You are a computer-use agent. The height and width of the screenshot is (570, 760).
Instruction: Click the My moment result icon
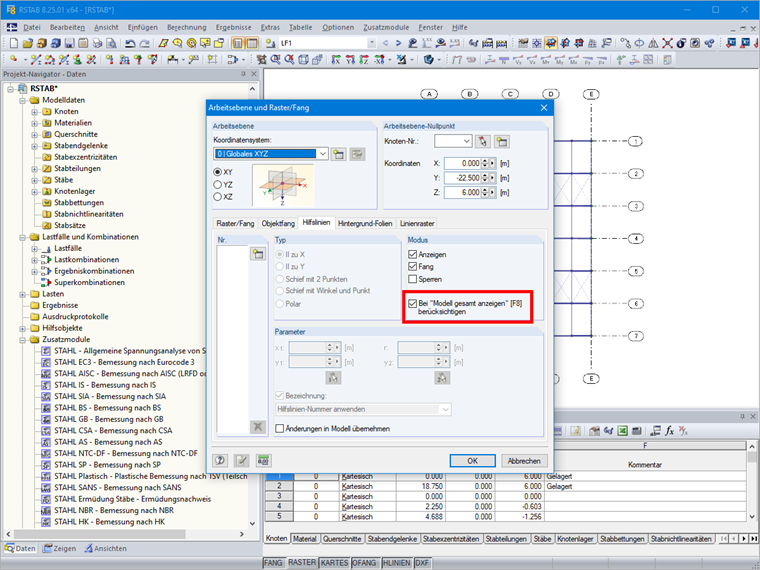coord(559,60)
